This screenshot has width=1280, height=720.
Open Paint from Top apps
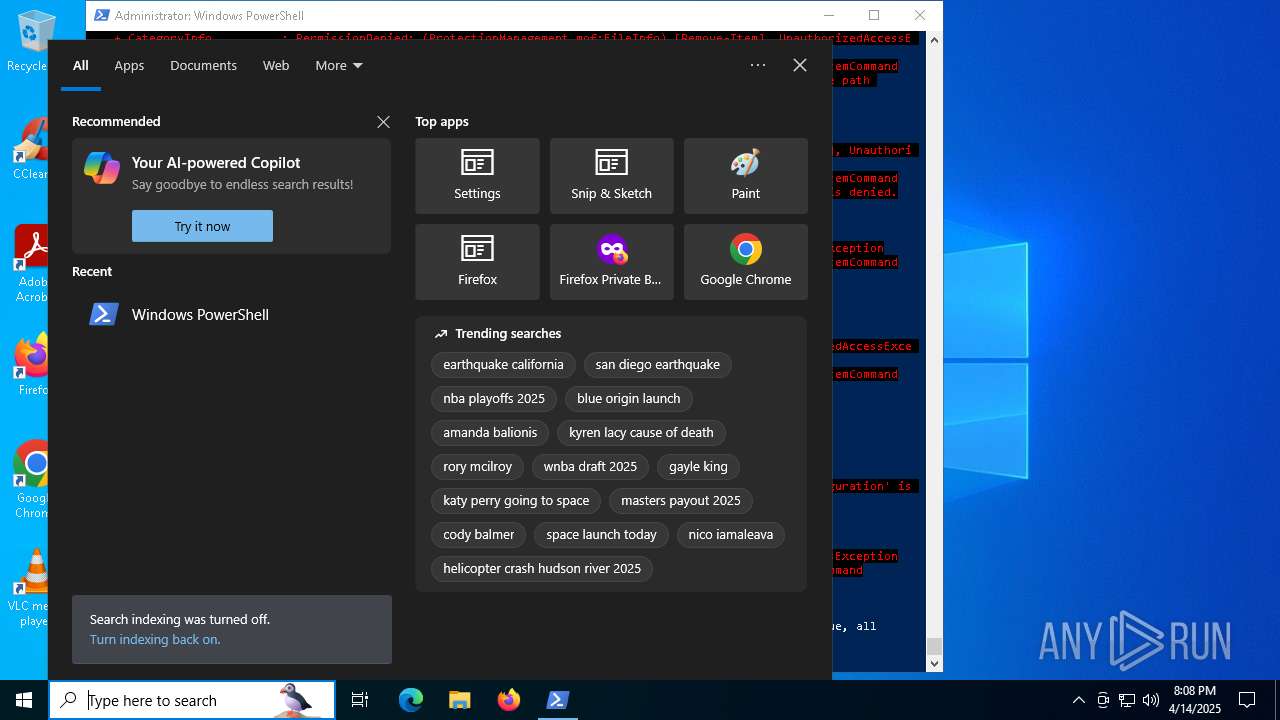click(745, 176)
